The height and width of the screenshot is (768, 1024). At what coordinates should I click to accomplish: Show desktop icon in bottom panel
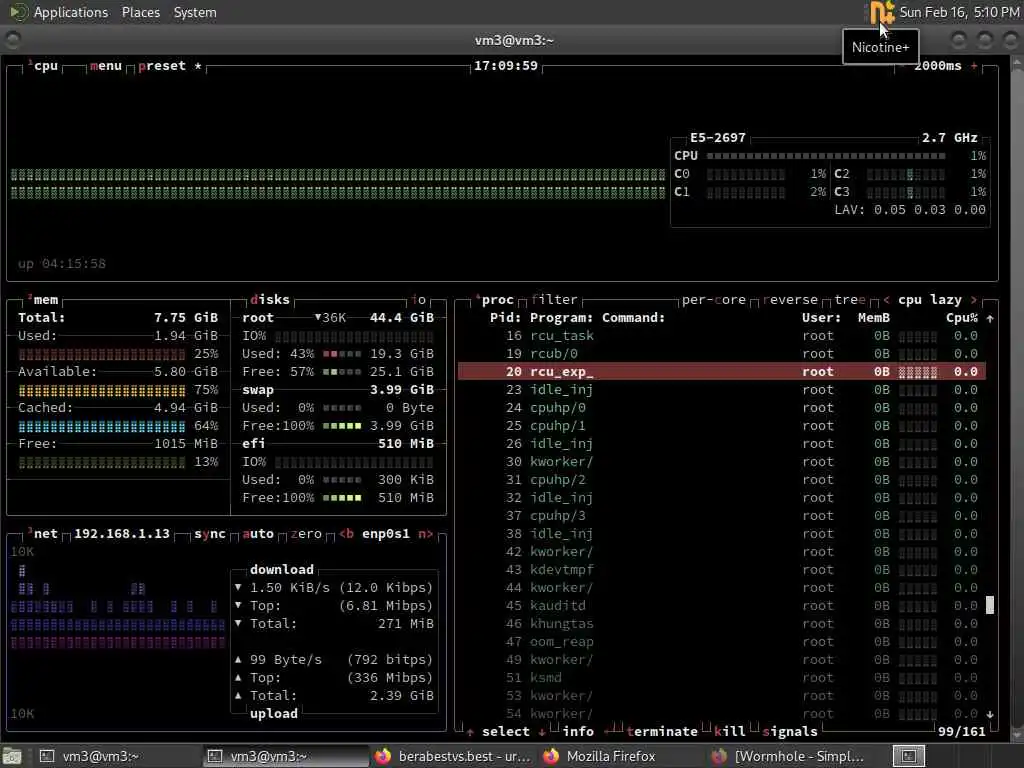coord(12,756)
